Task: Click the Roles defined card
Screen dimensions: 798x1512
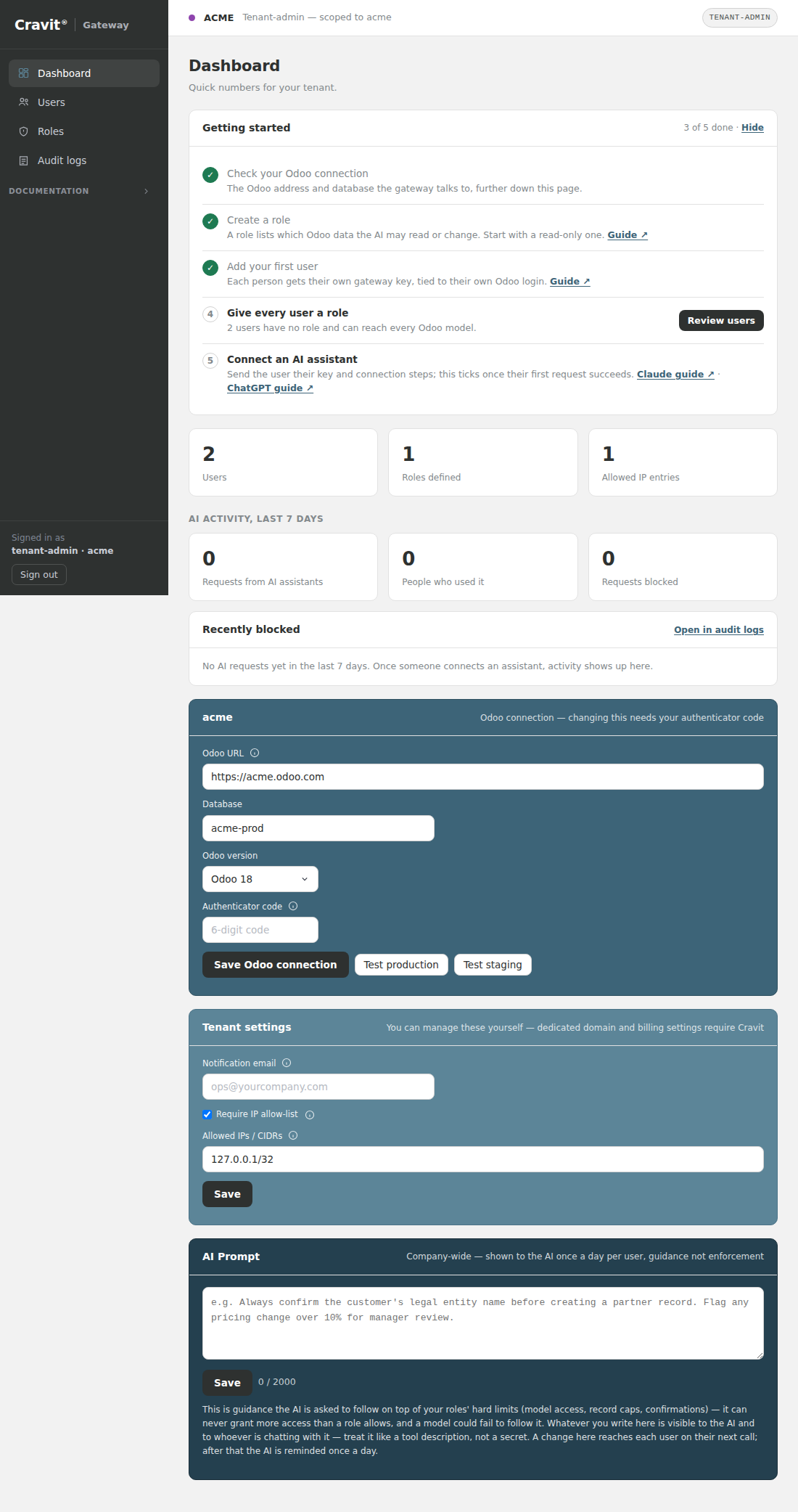Action: coord(483,462)
